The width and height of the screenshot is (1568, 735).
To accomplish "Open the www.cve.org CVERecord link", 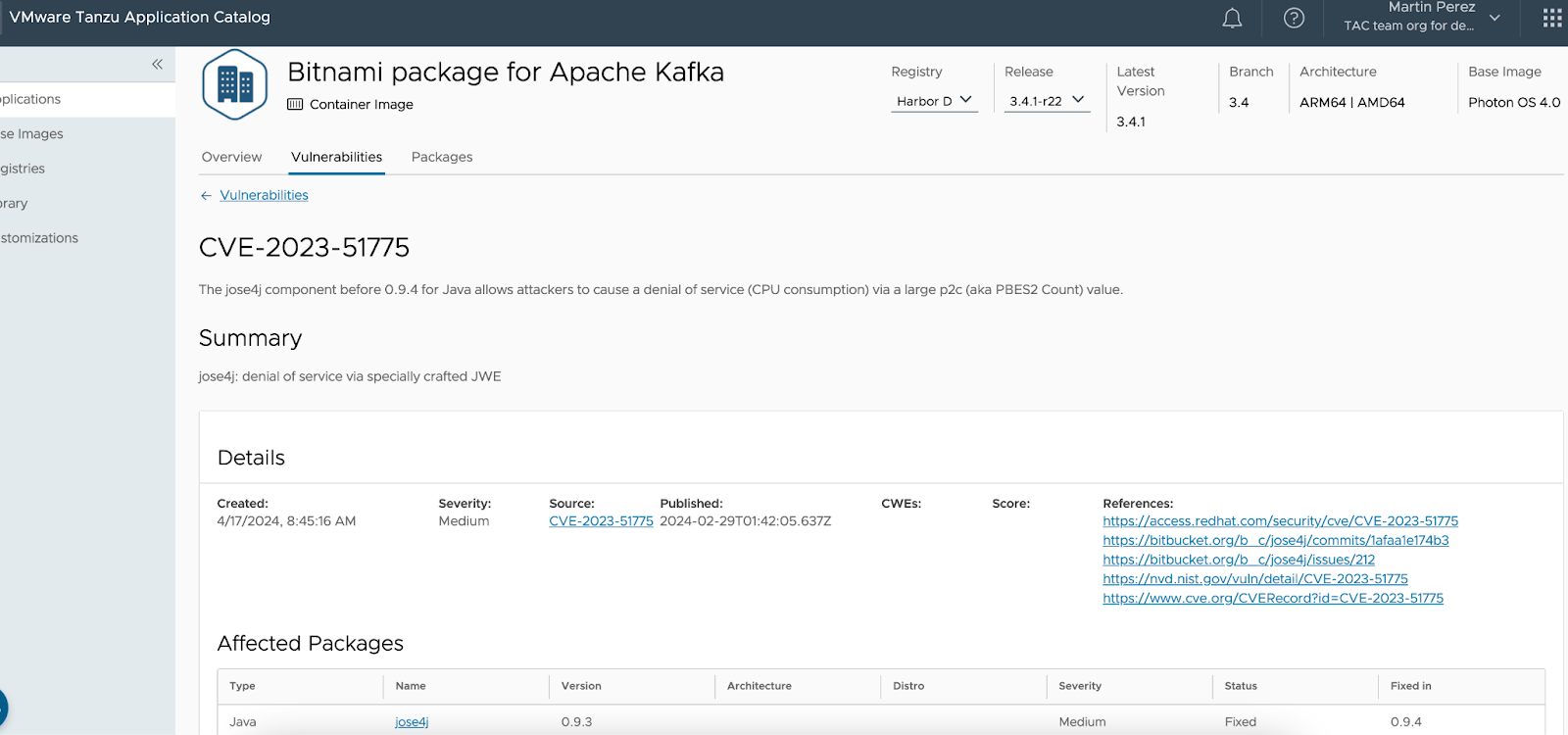I will click(x=1272, y=598).
